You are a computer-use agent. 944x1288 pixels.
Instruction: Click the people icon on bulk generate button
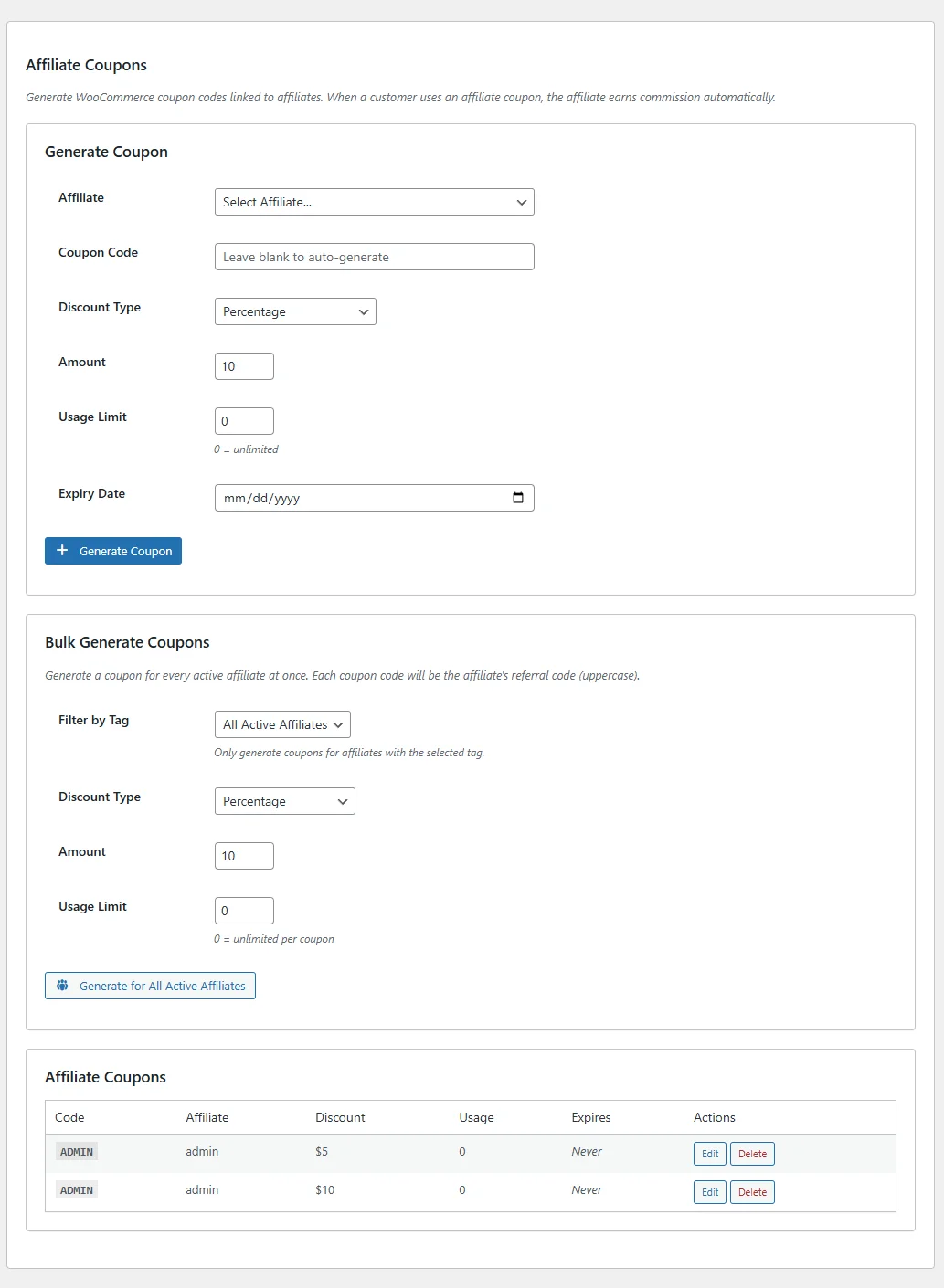point(62,985)
